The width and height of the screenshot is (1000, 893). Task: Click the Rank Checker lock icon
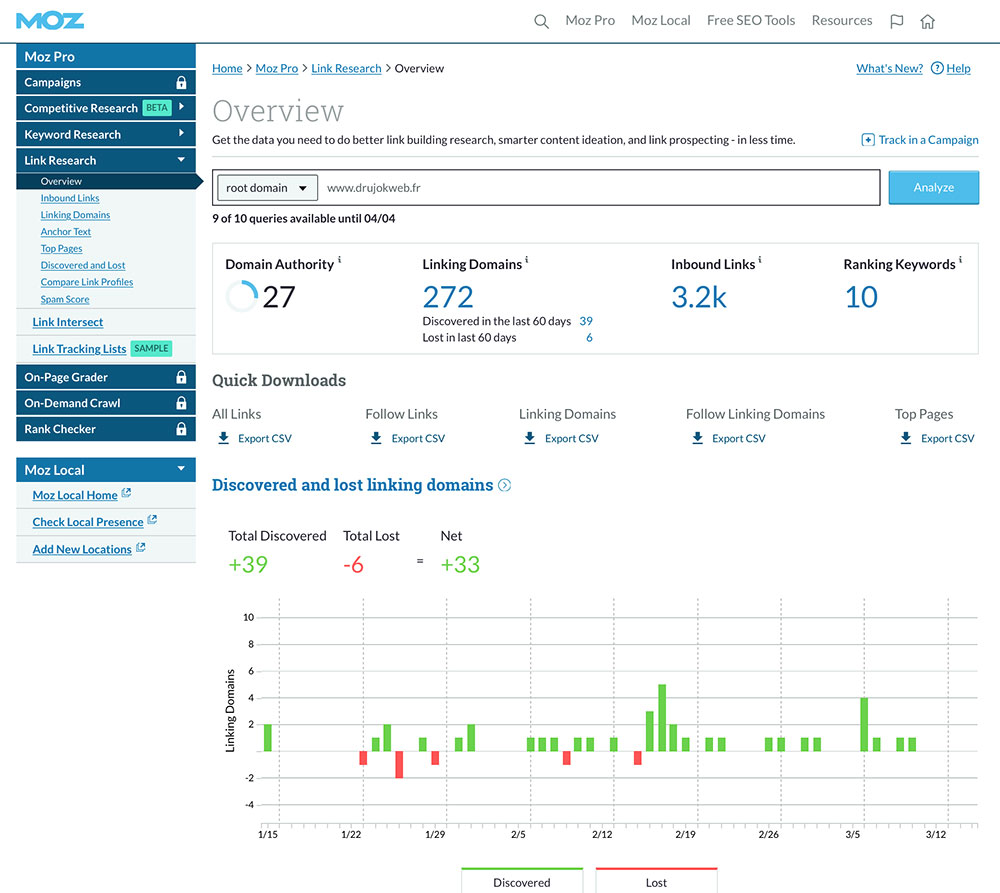tap(181, 429)
